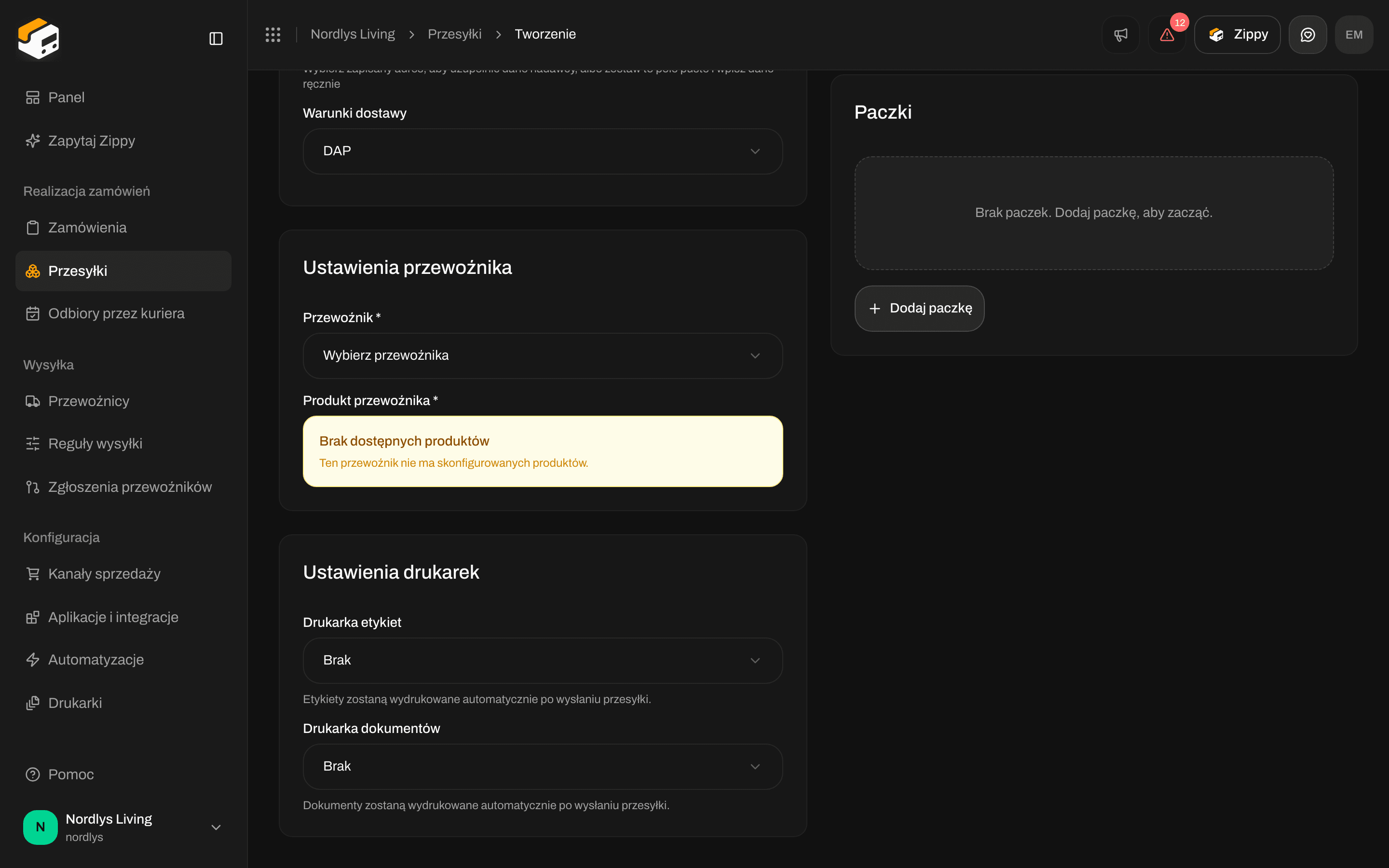Click the Panel dashboard icon
This screenshot has width=1389, height=868.
[33, 97]
